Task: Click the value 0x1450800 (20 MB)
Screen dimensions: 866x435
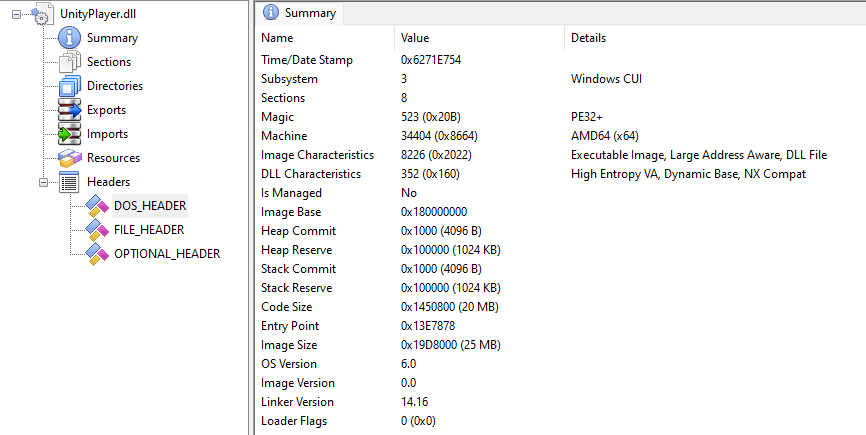Action: pyautogui.click(x=450, y=307)
